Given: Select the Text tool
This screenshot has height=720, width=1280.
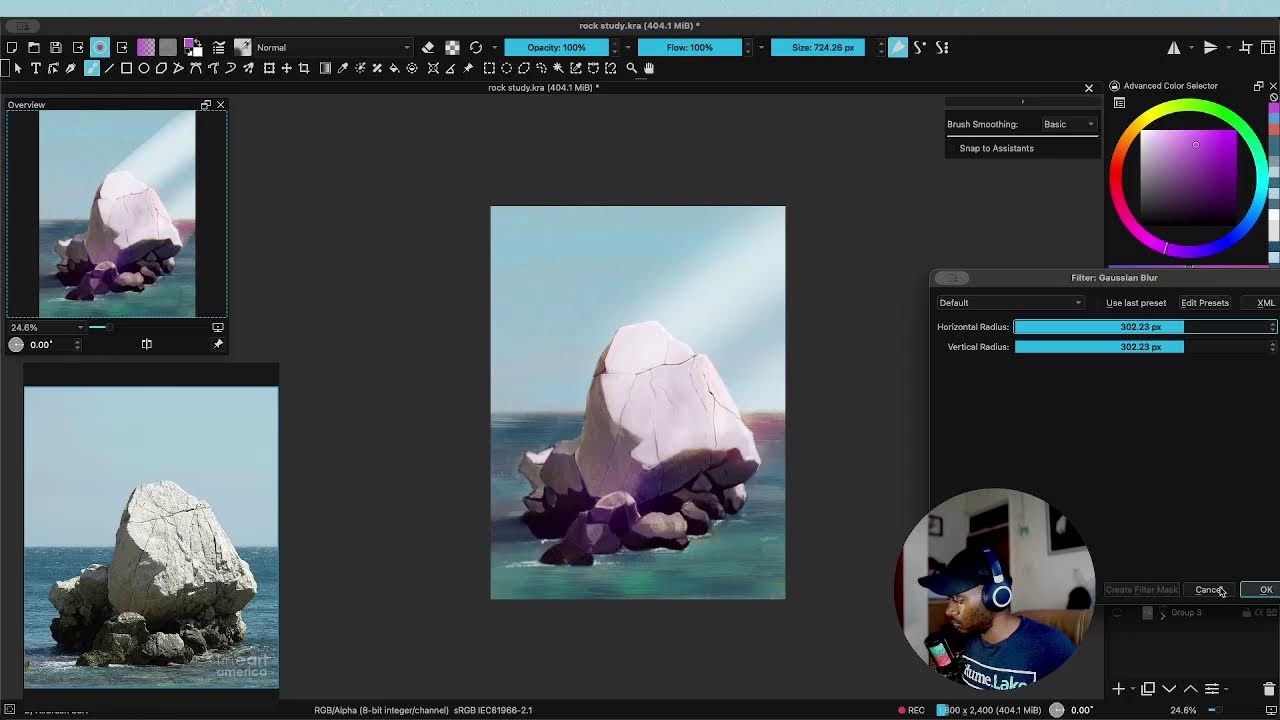Looking at the screenshot, I should 35,68.
